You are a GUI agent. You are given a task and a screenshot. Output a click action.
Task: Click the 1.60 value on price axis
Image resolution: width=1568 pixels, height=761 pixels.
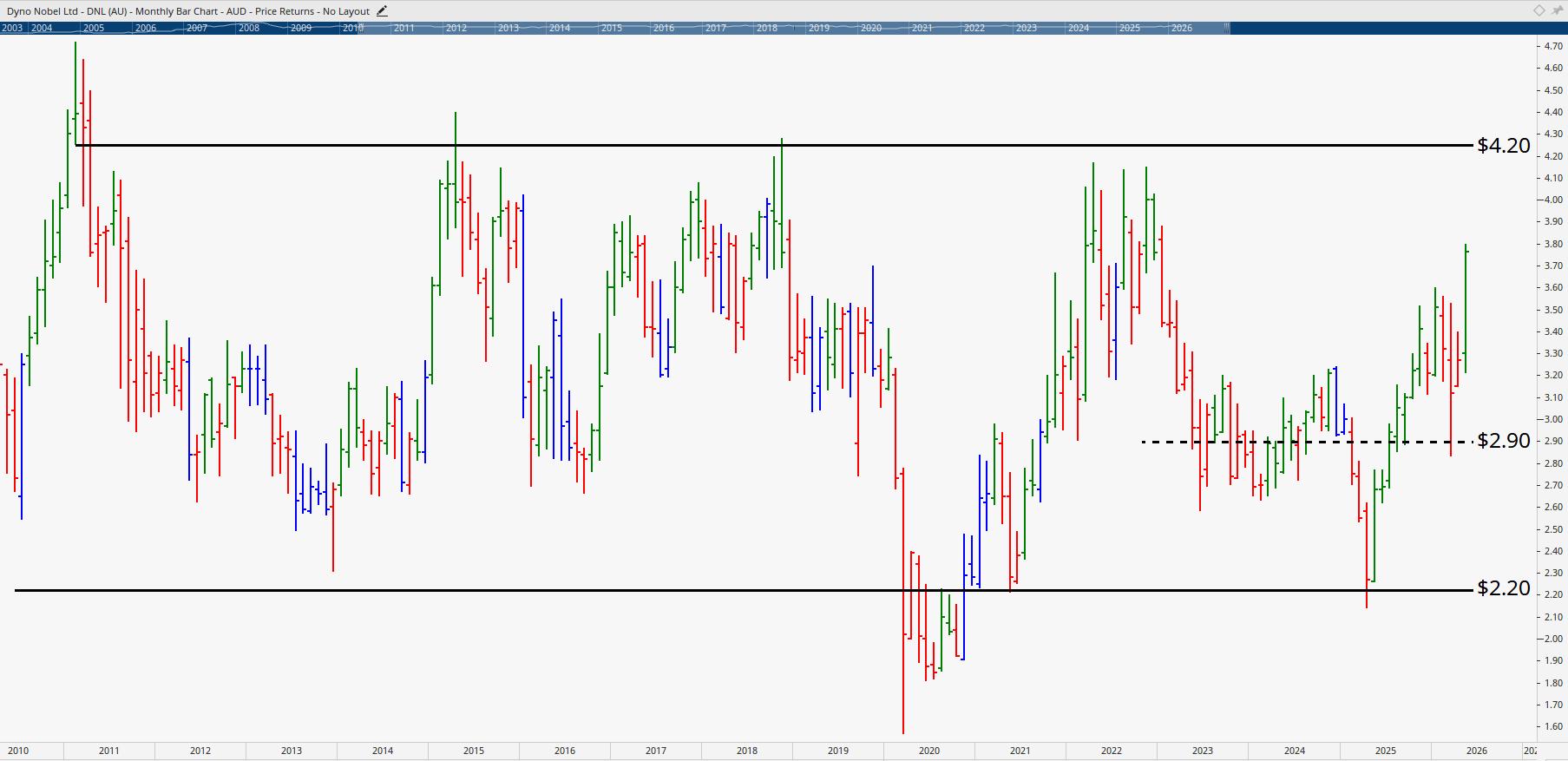click(1553, 726)
